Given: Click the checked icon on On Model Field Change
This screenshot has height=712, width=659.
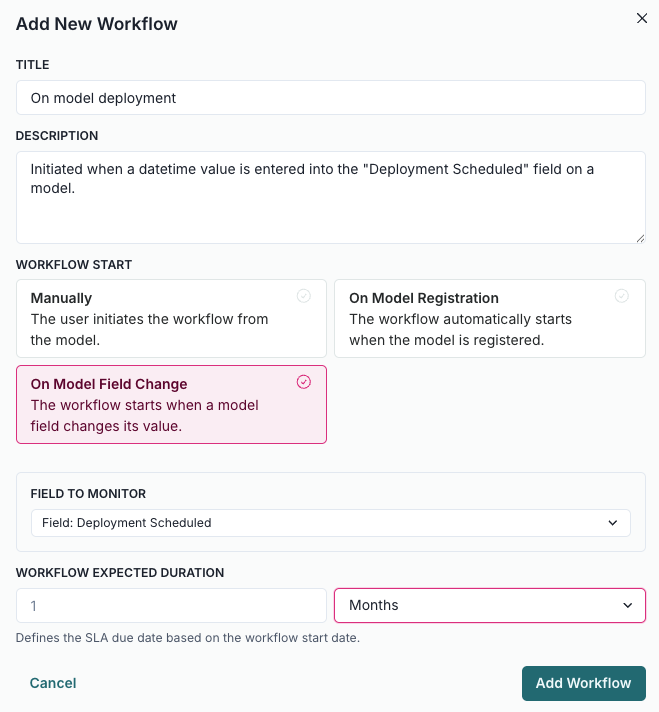Looking at the screenshot, I should 304,382.
